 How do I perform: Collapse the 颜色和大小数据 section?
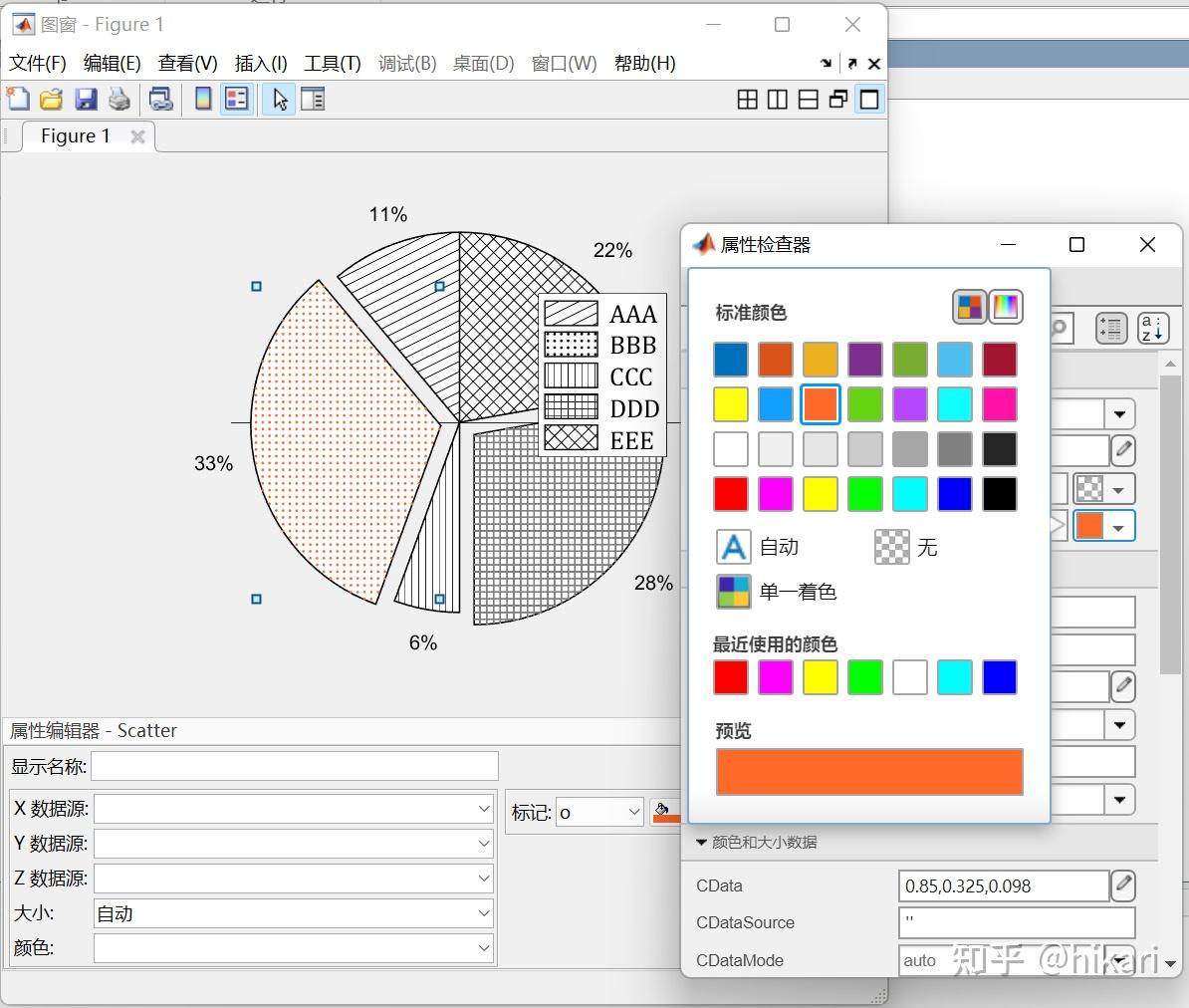(701, 842)
